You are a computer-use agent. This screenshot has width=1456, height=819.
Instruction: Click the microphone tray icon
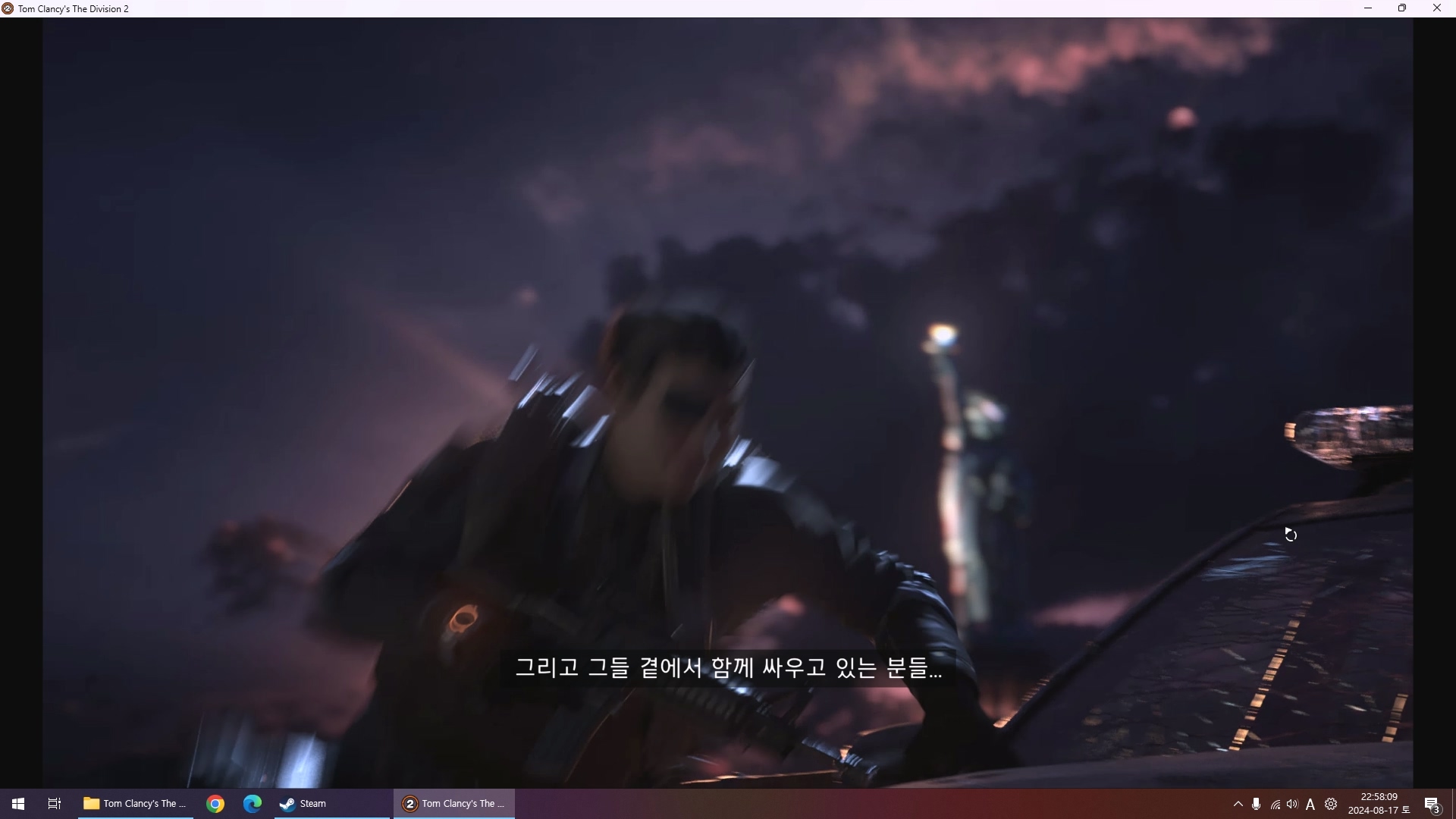click(1257, 804)
